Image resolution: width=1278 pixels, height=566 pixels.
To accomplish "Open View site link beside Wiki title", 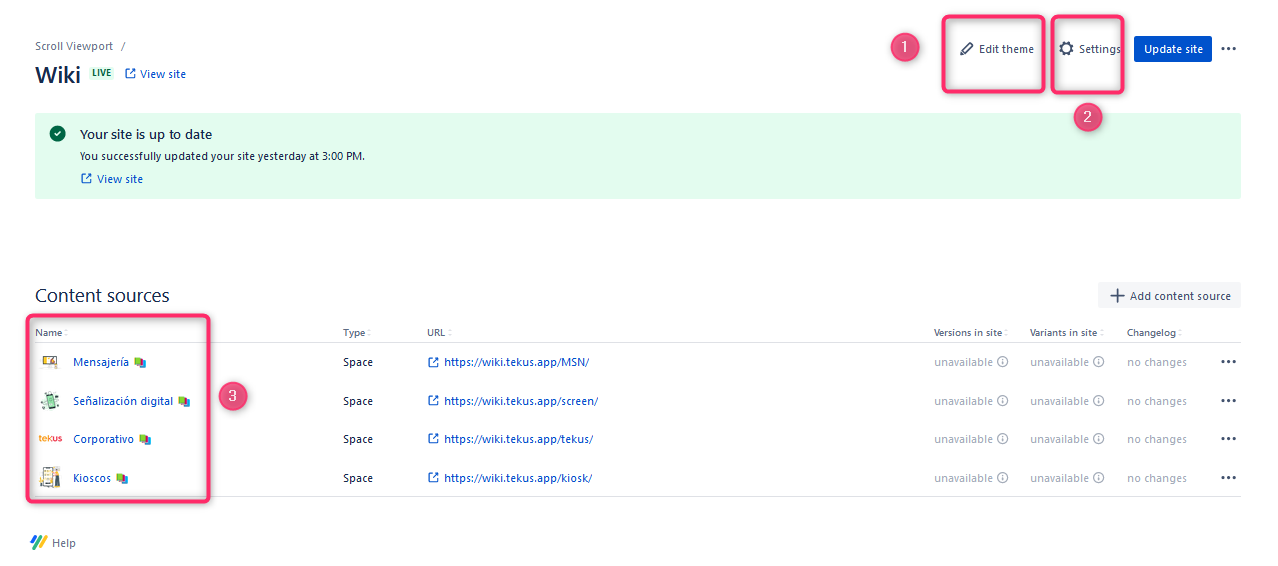I will coord(155,74).
